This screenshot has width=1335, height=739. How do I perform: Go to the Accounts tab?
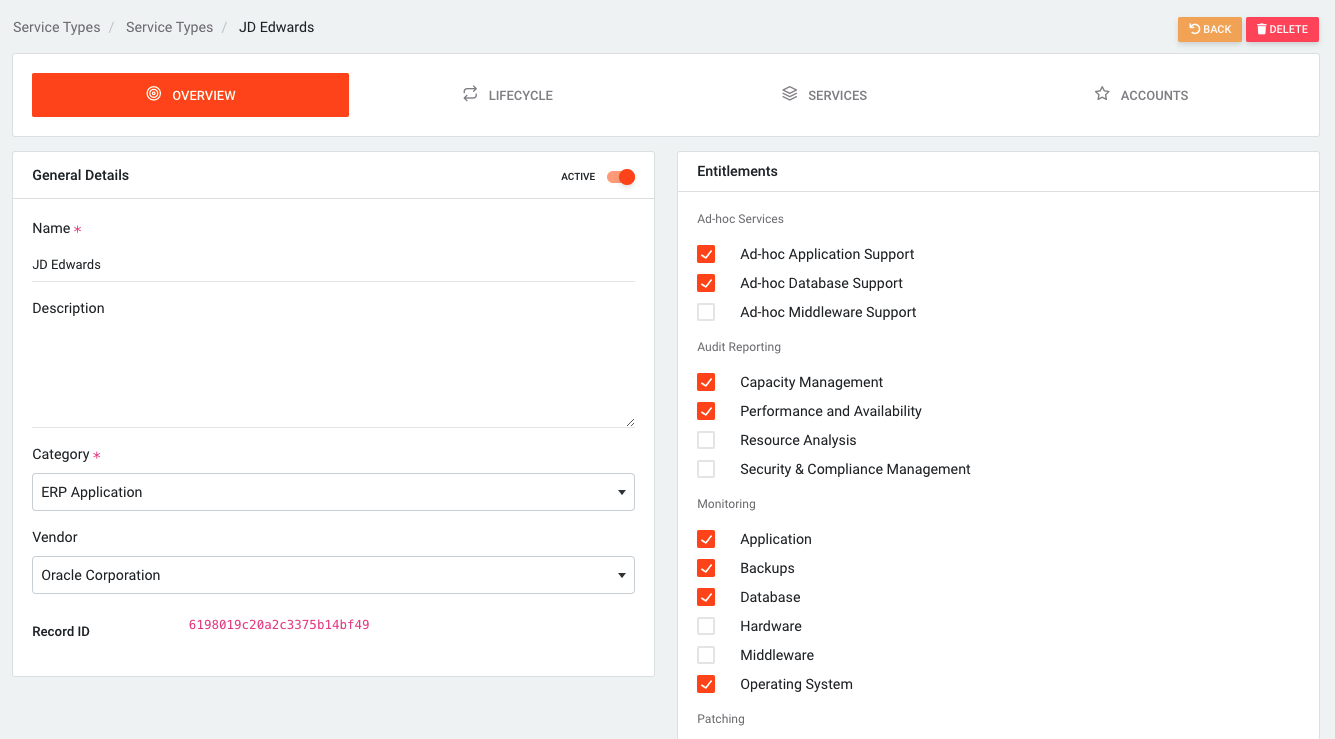[x=1141, y=95]
